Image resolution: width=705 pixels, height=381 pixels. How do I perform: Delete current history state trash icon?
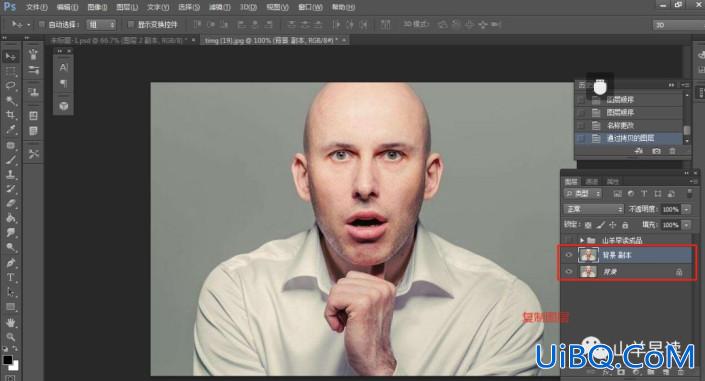[x=673, y=151]
